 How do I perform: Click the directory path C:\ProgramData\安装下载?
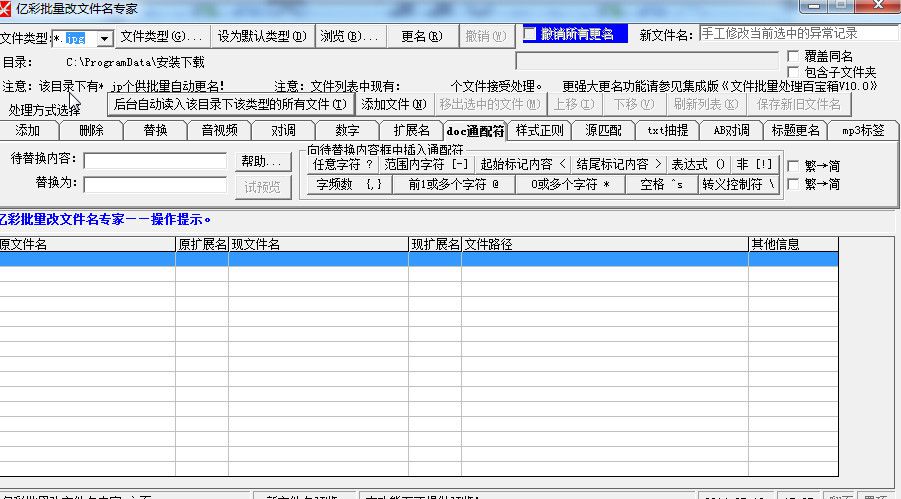coord(135,62)
